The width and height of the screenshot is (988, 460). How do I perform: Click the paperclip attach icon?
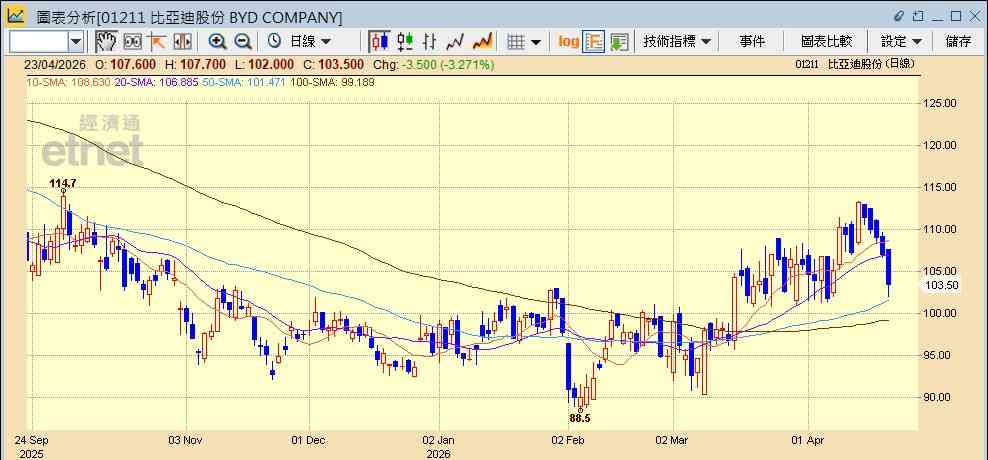pos(899,16)
